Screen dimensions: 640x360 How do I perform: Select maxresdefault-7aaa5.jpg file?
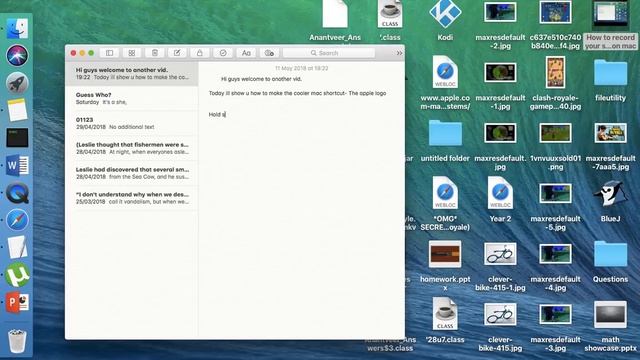click(610, 133)
